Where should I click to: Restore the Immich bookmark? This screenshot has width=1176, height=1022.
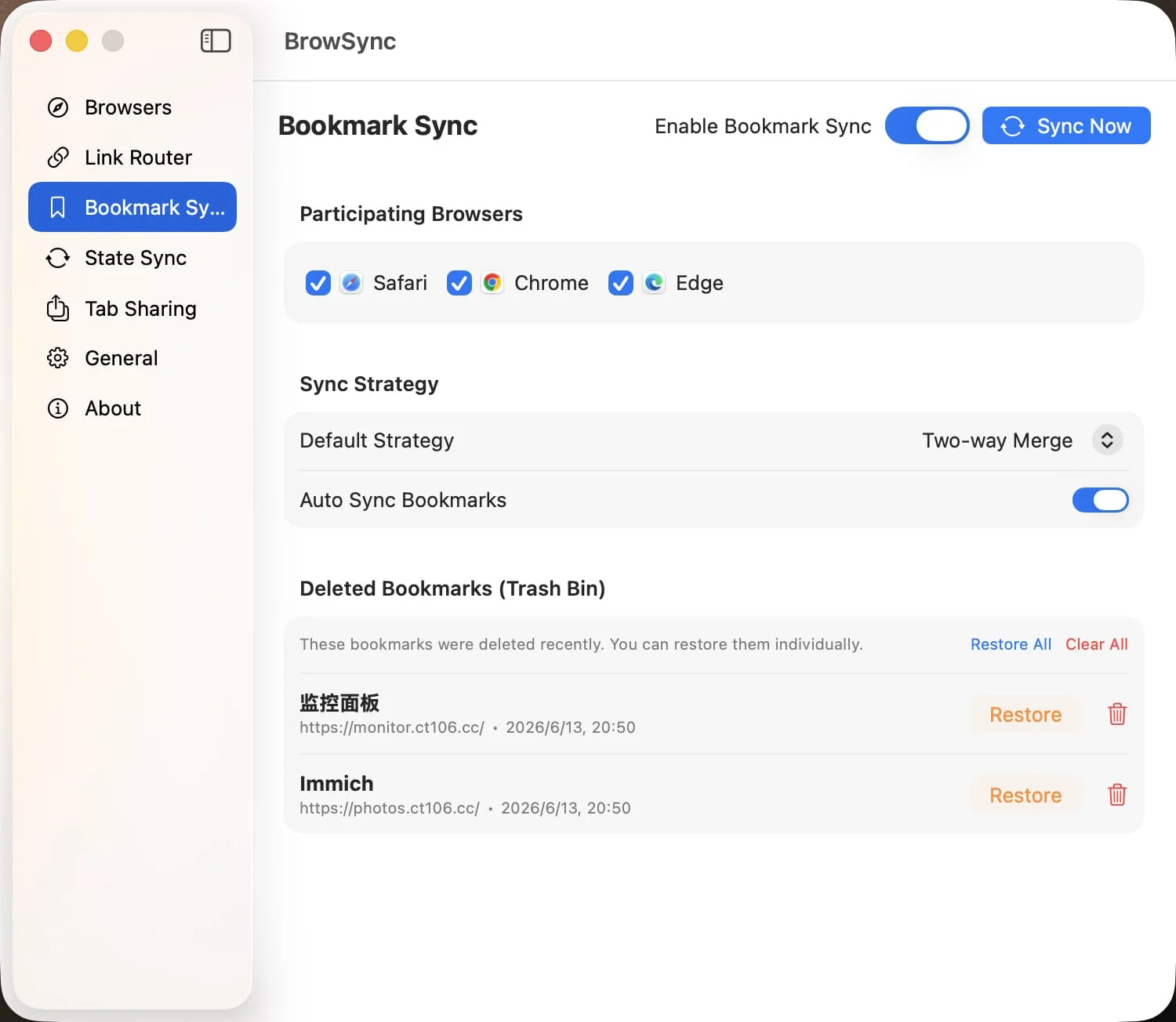(x=1025, y=795)
